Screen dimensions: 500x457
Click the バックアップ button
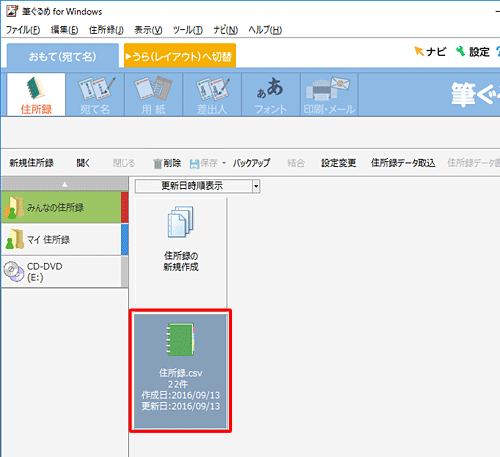tap(251, 163)
